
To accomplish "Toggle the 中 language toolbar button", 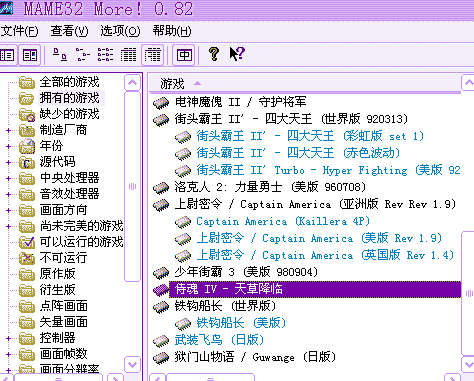I will coord(184,55).
